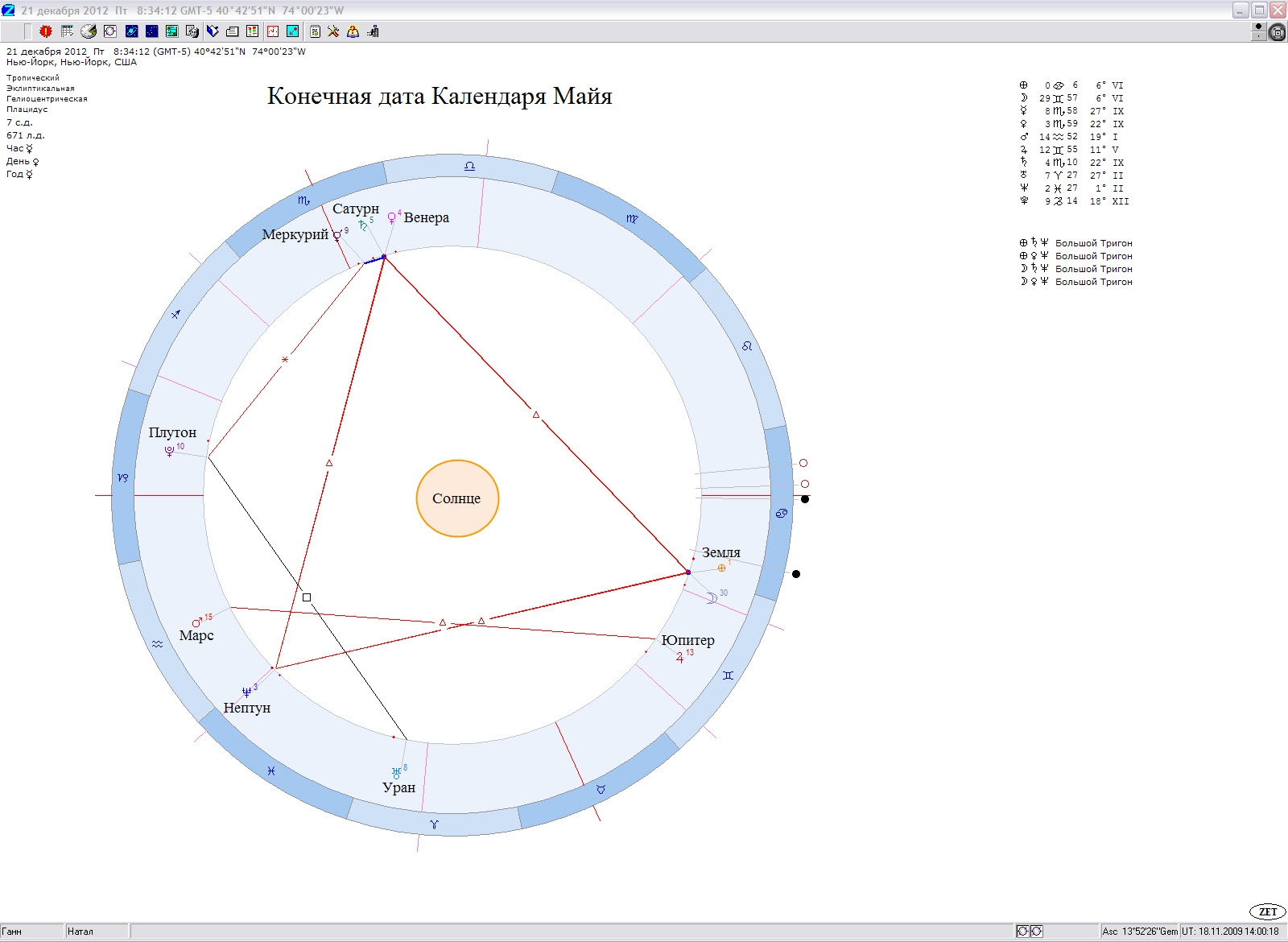Click the ZET logo oval
Screen dimensions: 1288x942
point(1267,911)
